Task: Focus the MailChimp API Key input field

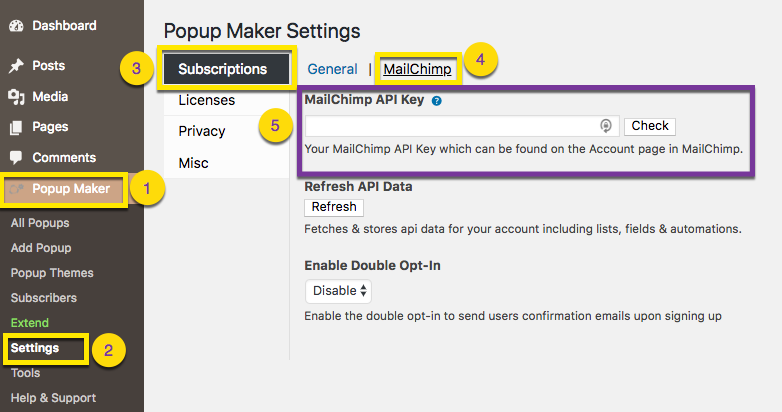Action: tap(462, 126)
